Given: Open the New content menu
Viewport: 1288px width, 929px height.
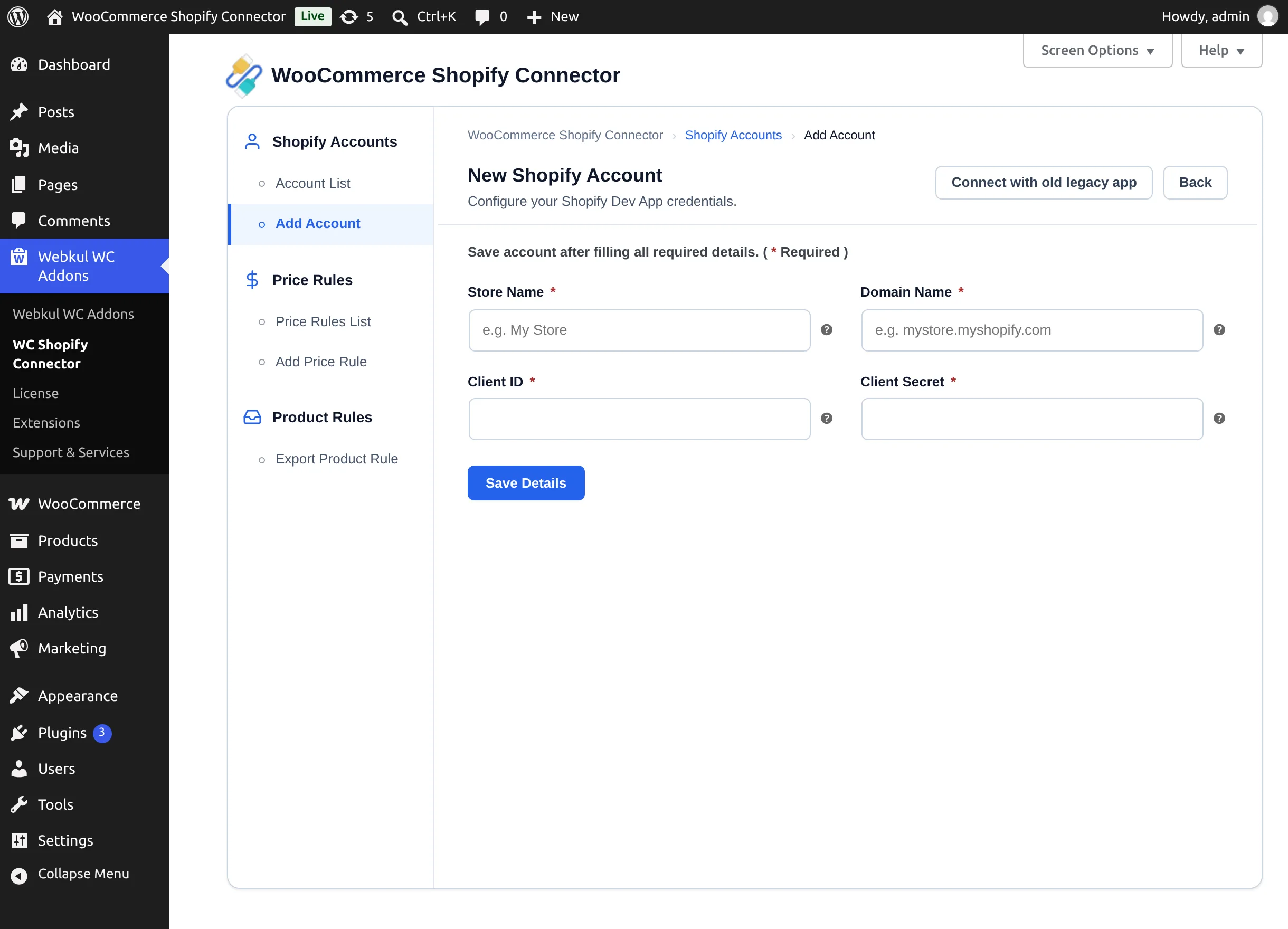Looking at the screenshot, I should tap(553, 16).
